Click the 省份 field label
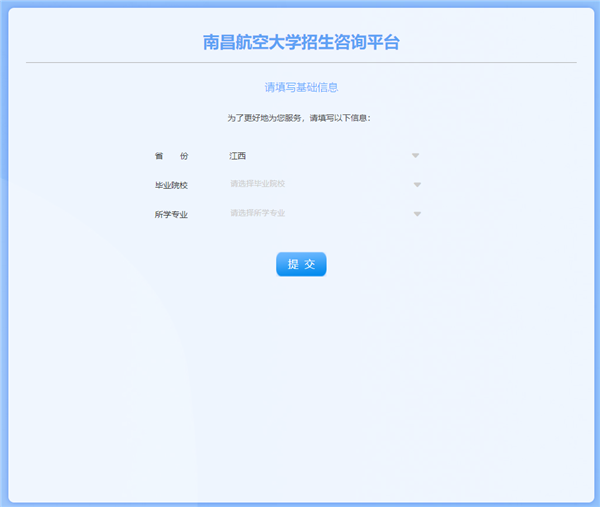Screen dimensions: 600x507 pos(171,156)
